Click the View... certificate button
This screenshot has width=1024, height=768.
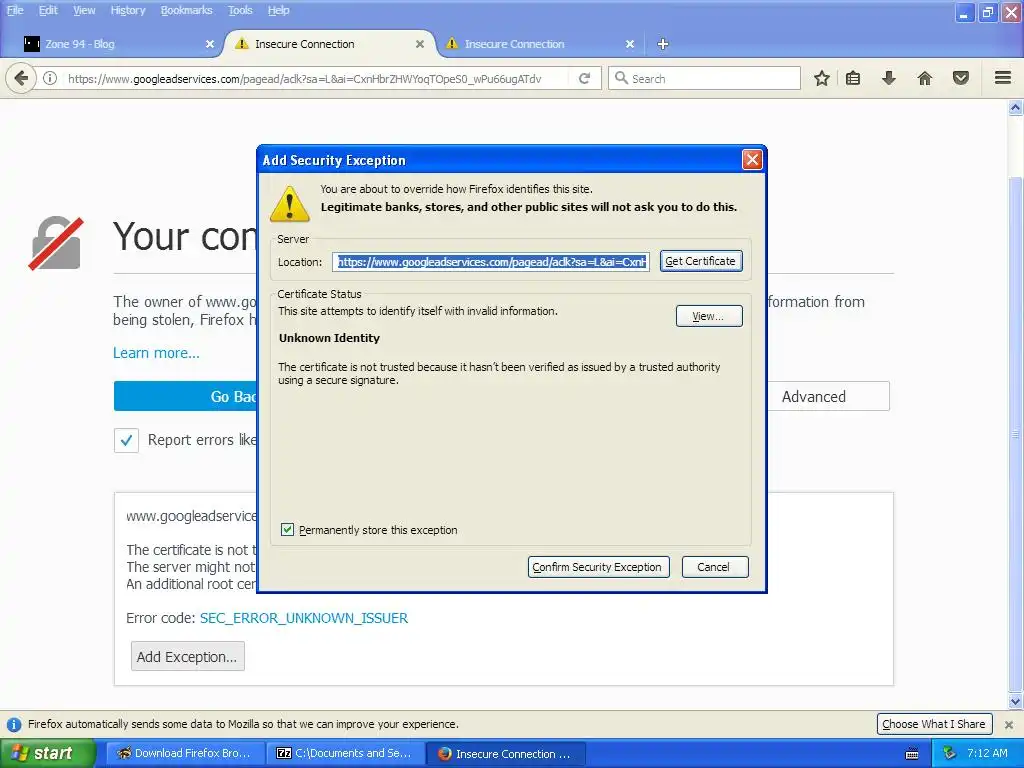click(x=709, y=316)
